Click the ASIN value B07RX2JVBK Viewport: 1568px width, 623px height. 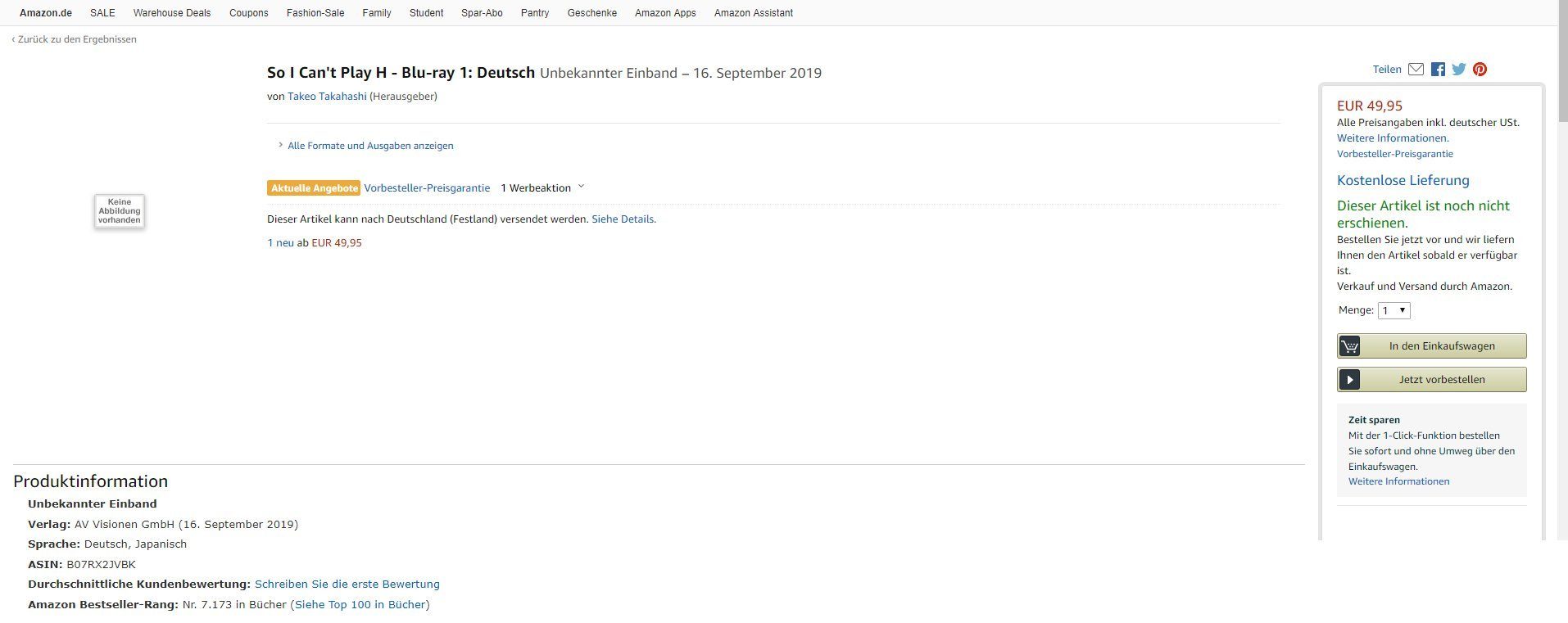pyautogui.click(x=102, y=565)
